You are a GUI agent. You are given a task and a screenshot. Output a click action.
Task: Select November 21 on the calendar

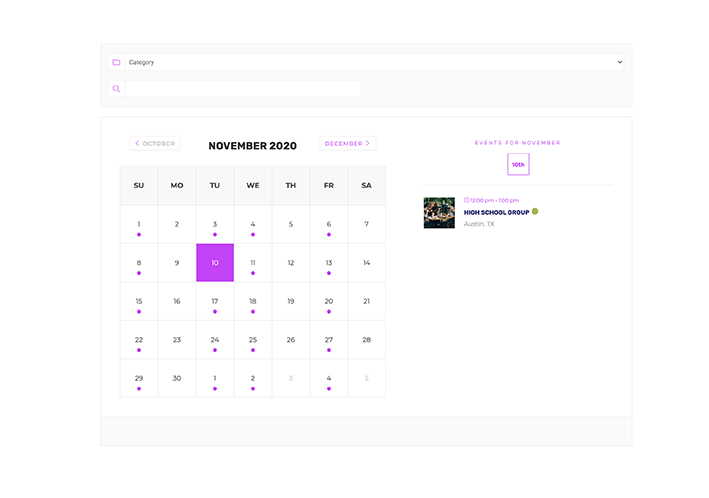(367, 301)
